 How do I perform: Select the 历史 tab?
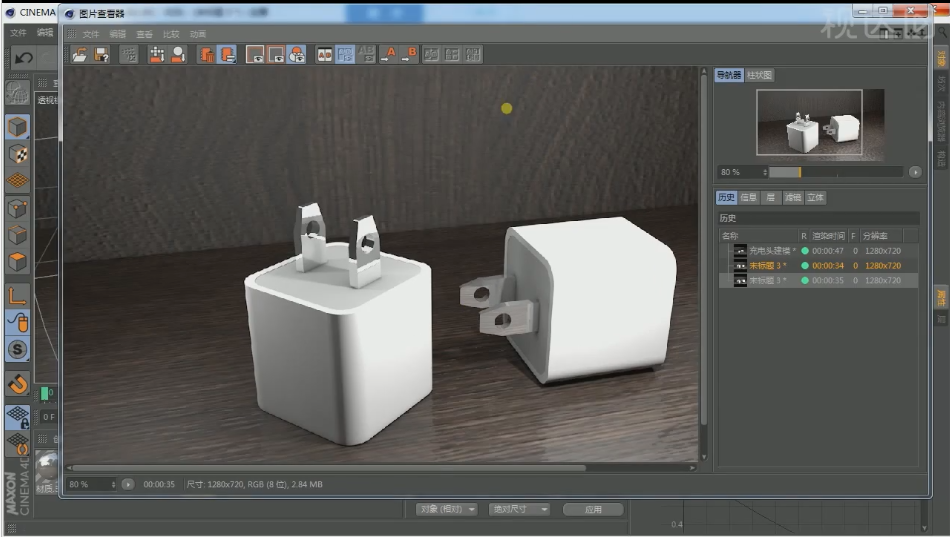point(726,198)
